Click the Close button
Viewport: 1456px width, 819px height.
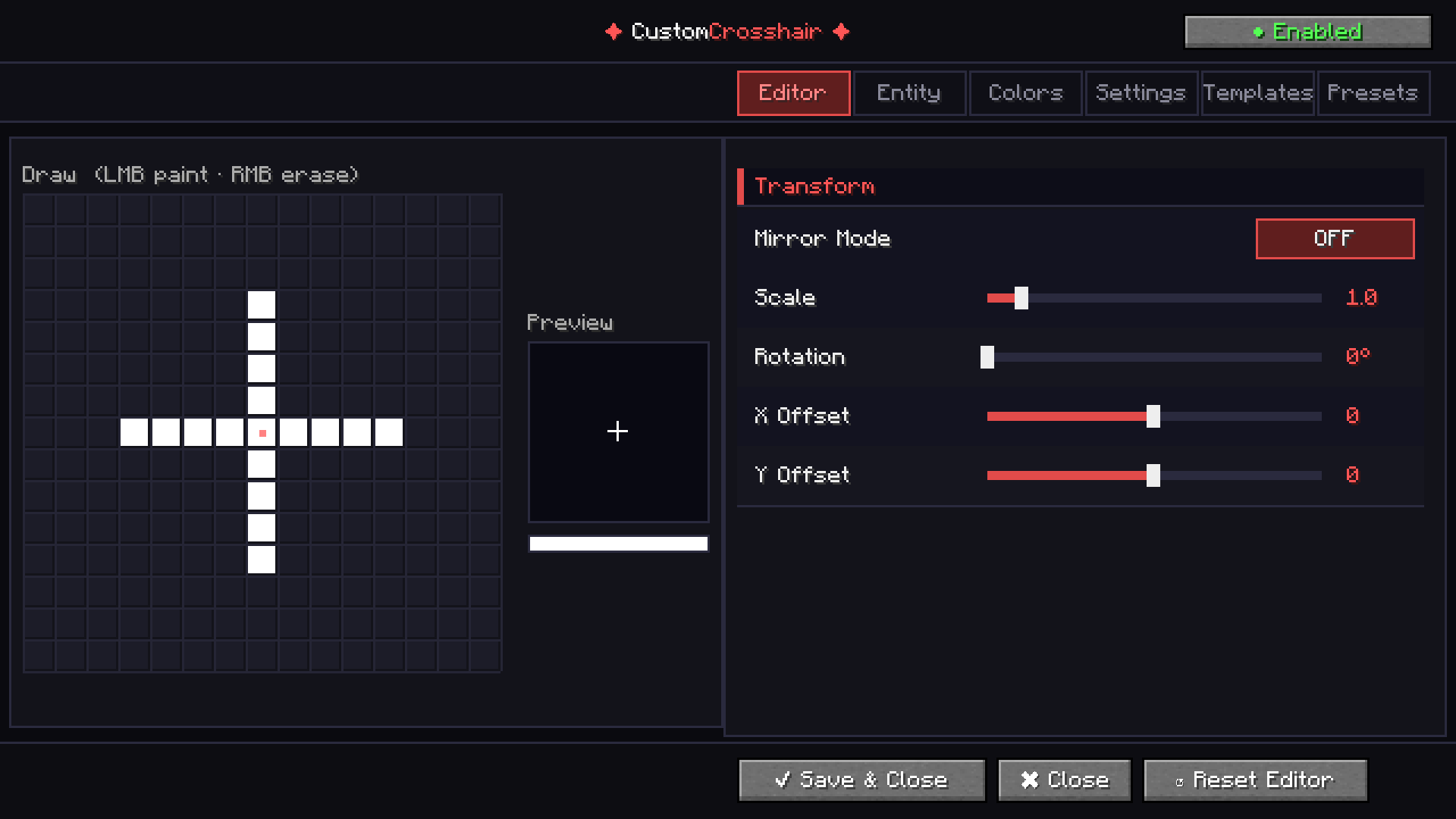tap(1064, 780)
